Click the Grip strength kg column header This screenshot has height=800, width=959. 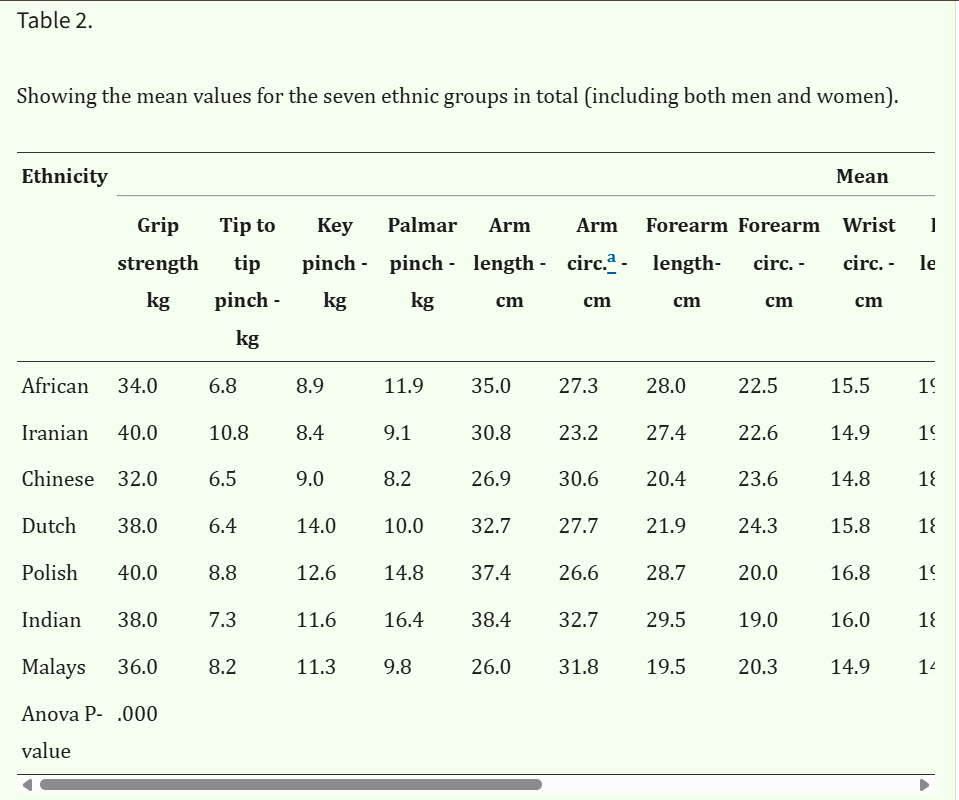pyautogui.click(x=158, y=262)
